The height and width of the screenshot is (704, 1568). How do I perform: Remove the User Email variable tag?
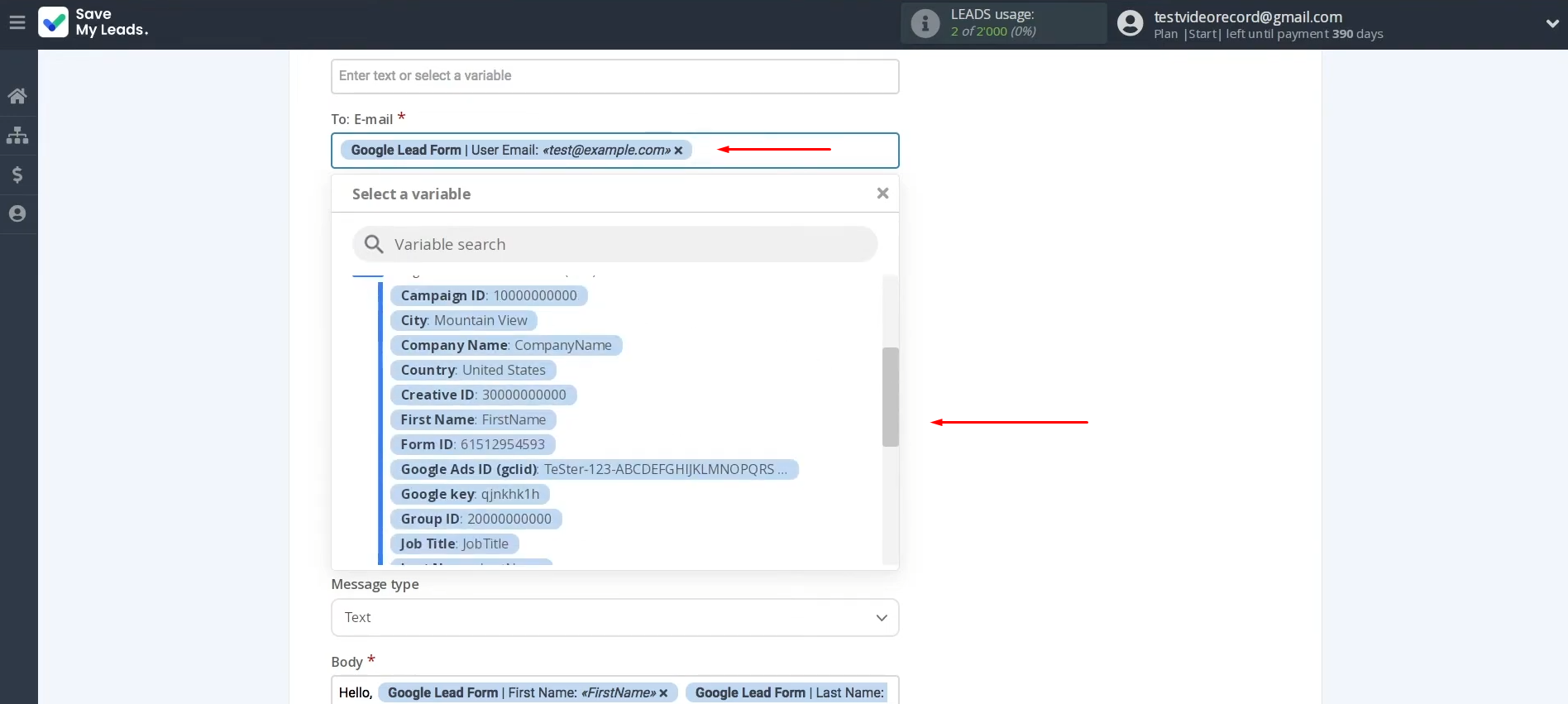point(678,151)
